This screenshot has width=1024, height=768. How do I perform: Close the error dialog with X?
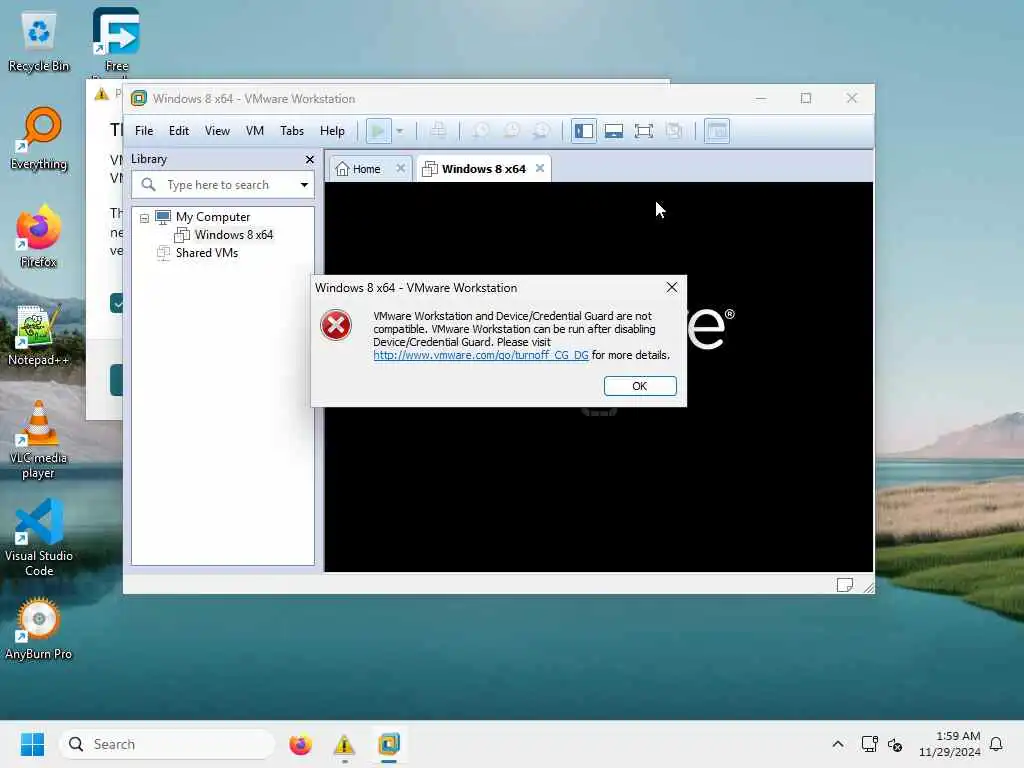671,287
